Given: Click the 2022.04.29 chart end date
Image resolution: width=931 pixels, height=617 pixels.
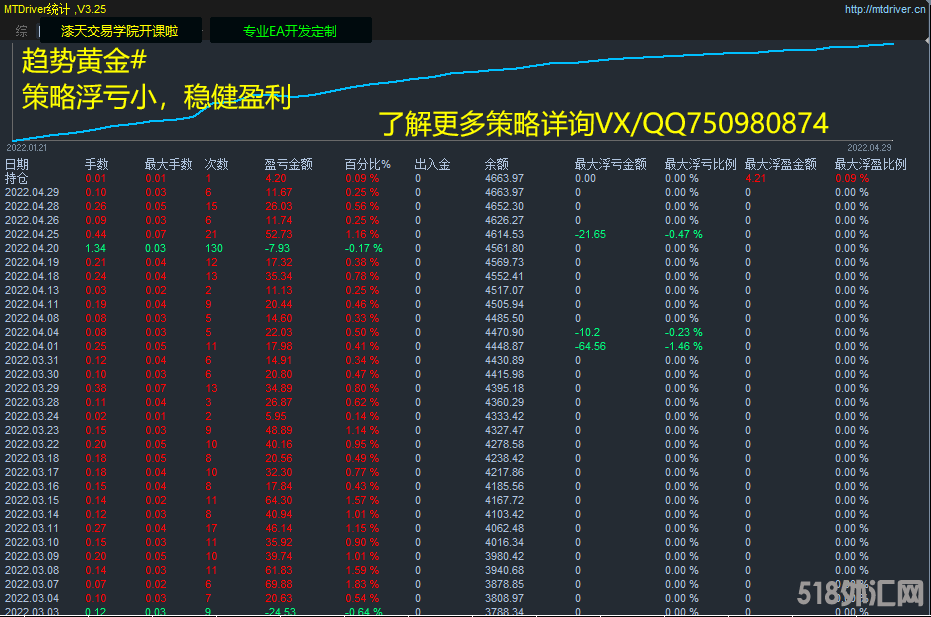Looking at the screenshot, I should point(868,147).
